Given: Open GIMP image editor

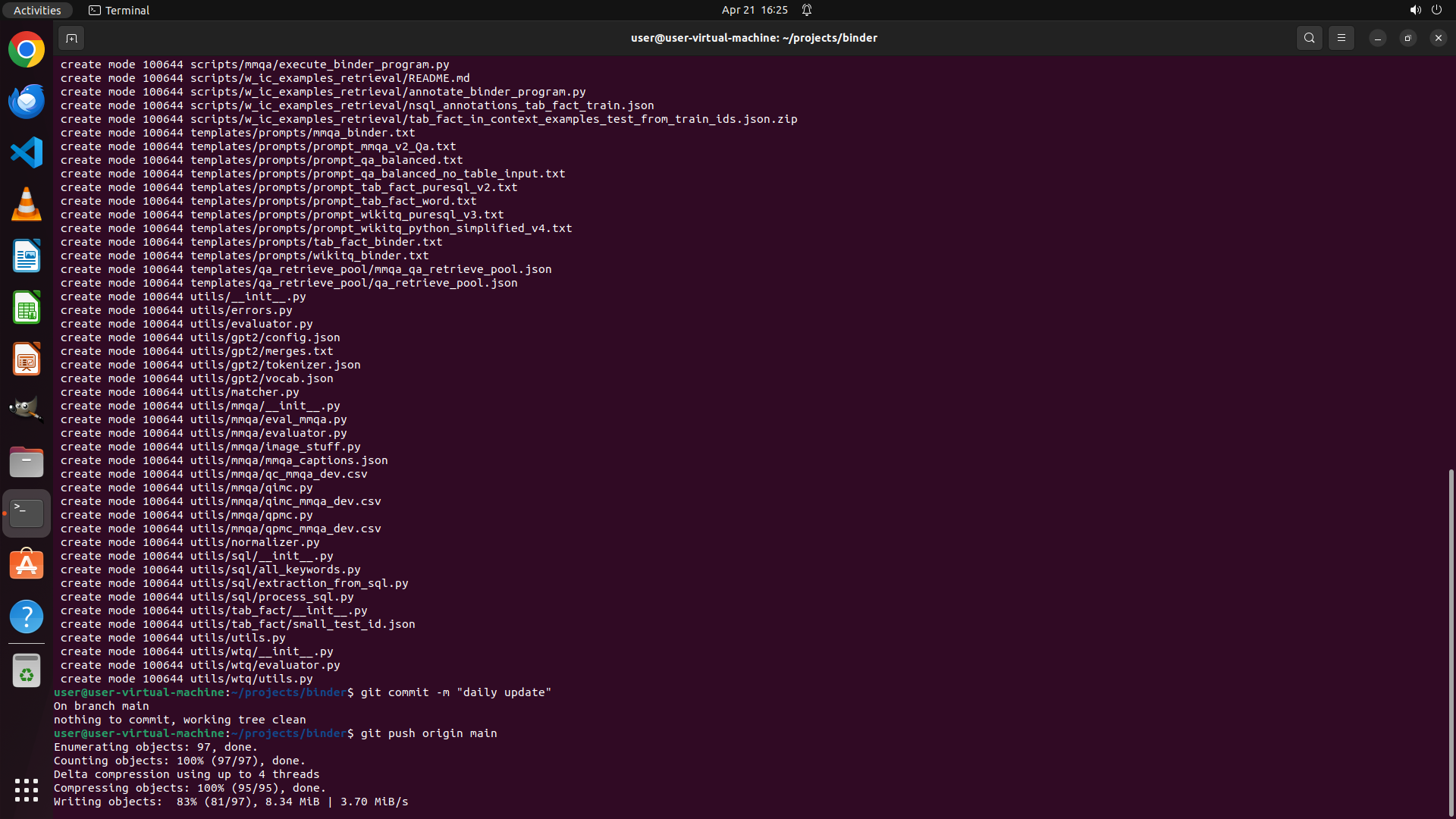Looking at the screenshot, I should tap(27, 410).
